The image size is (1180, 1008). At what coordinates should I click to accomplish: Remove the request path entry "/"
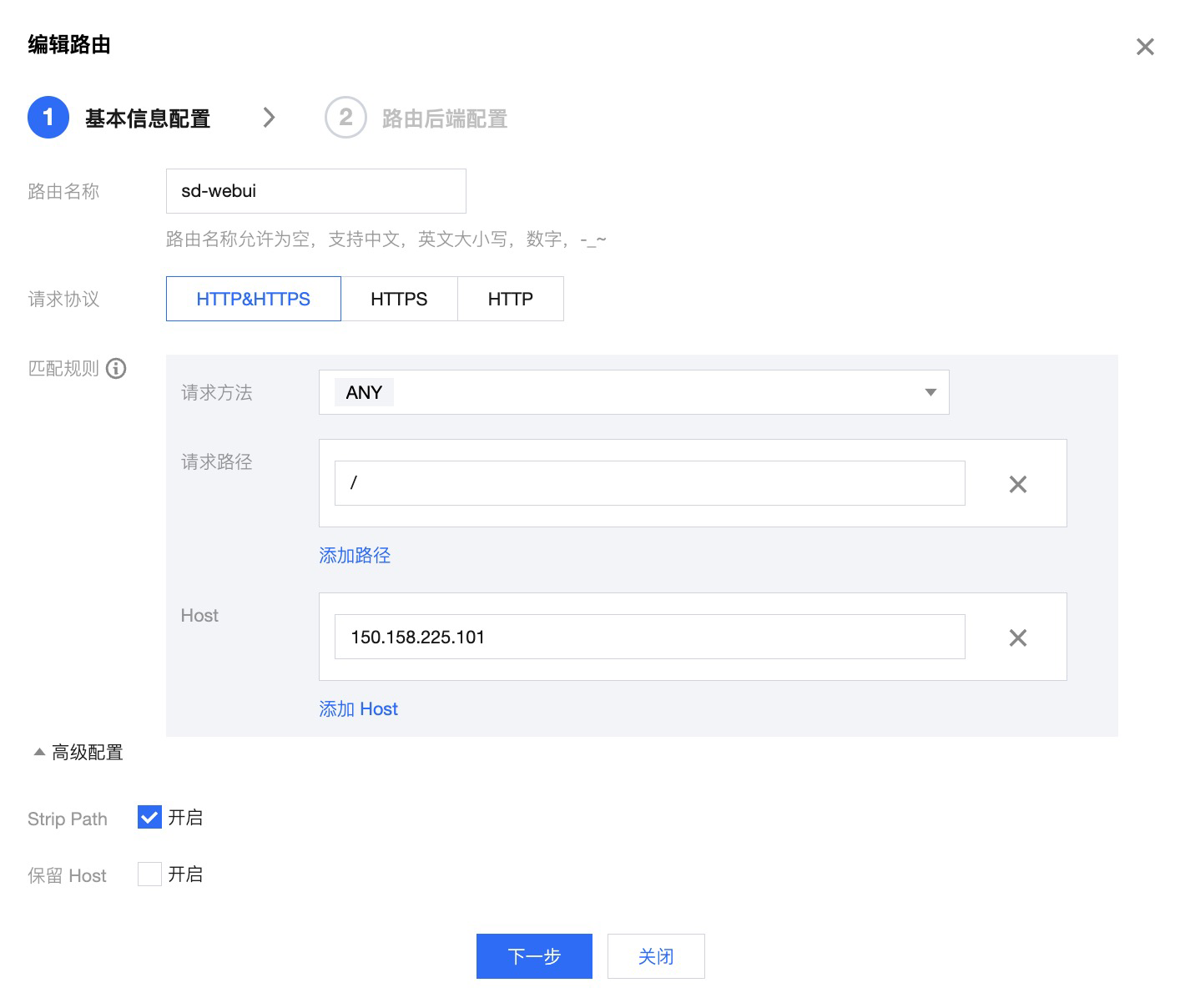[x=1017, y=484]
